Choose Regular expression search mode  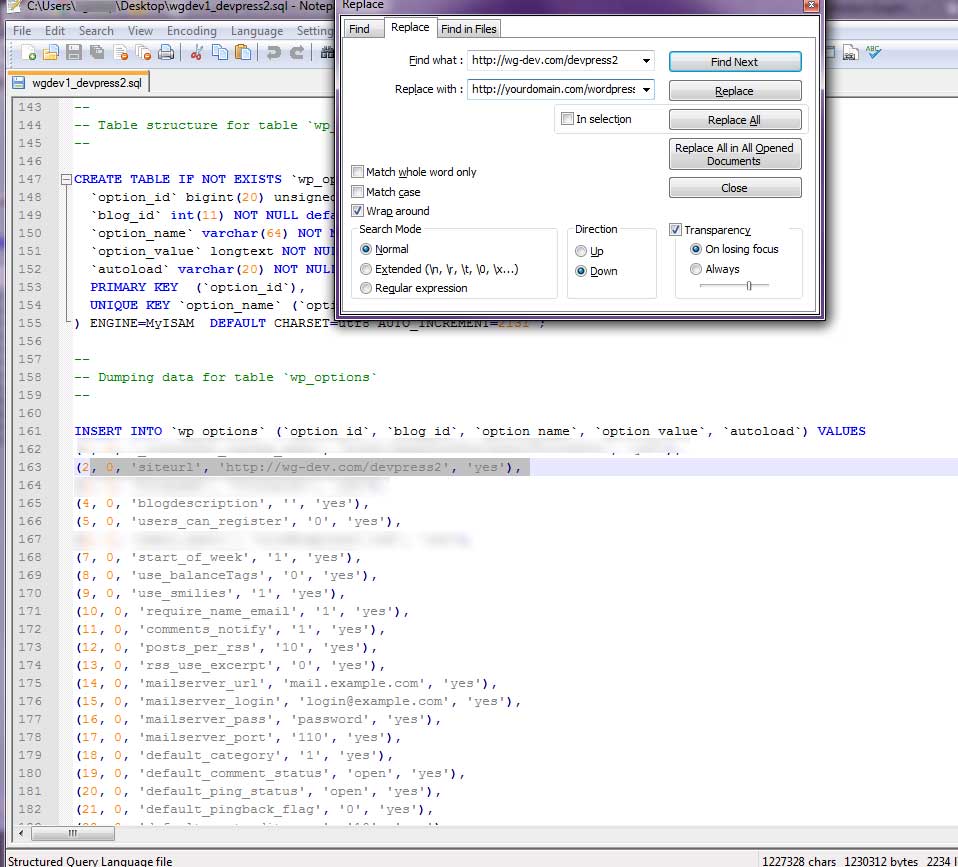366,288
